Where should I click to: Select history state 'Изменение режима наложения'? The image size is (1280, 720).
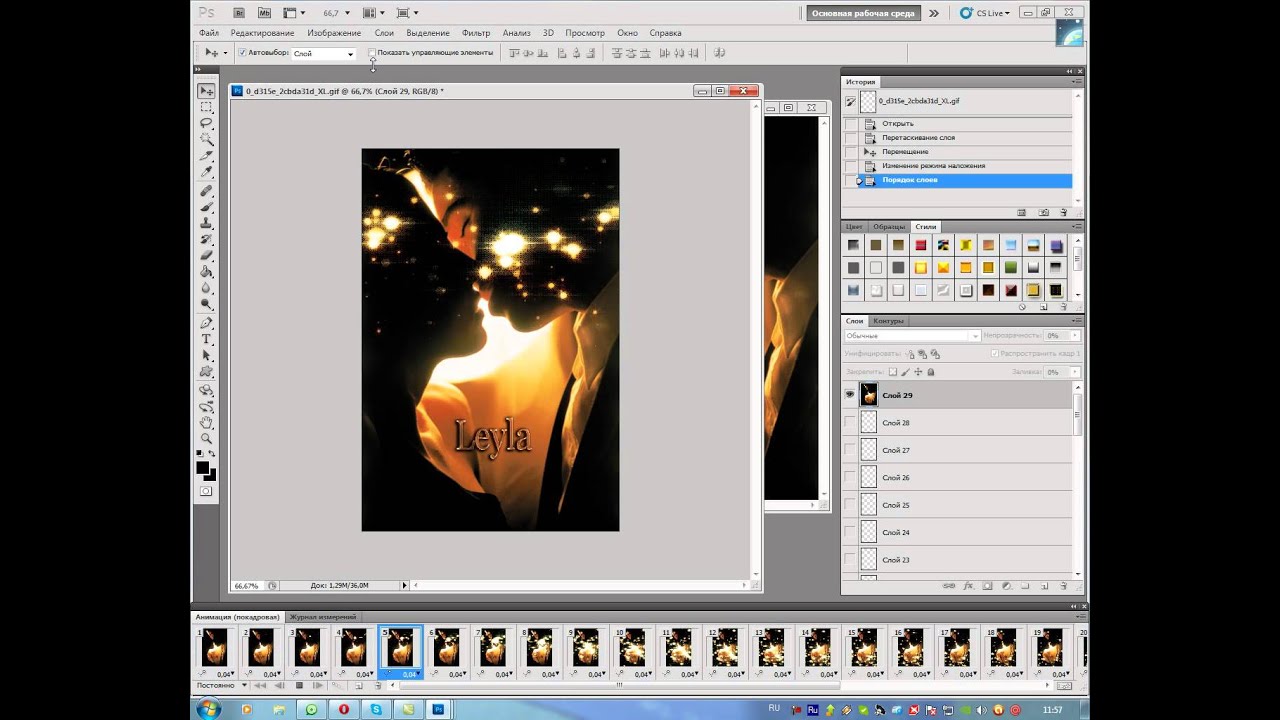(933, 165)
